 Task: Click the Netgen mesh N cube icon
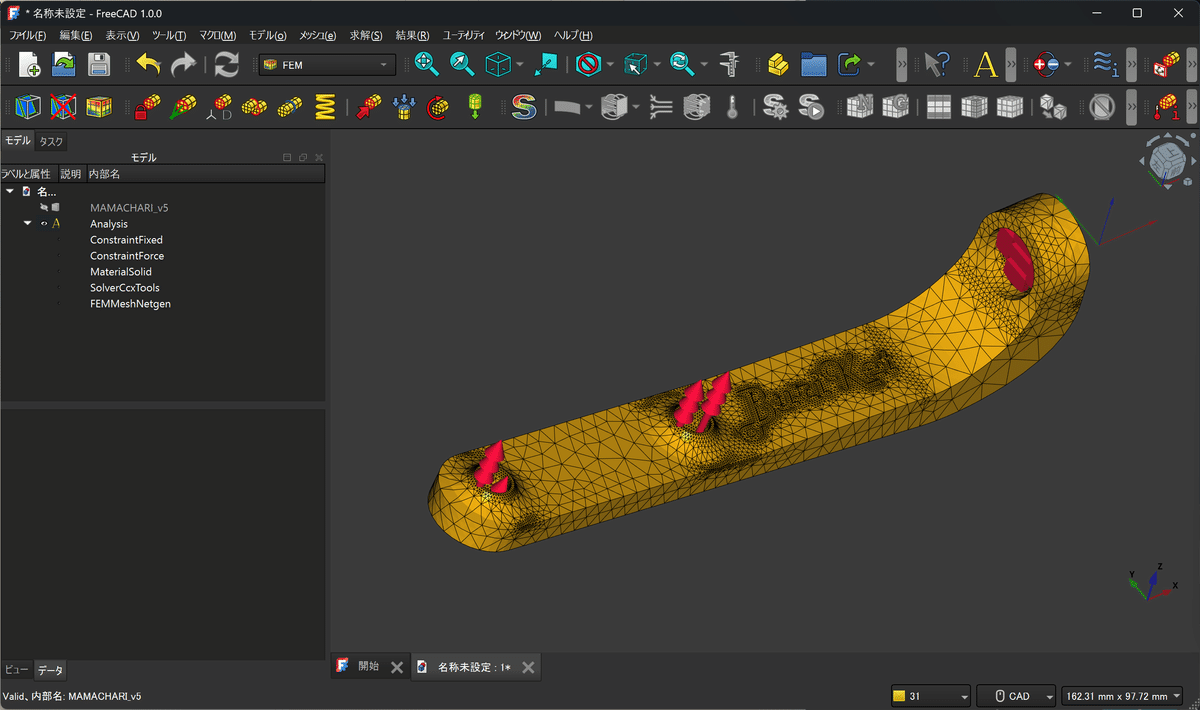(x=860, y=106)
